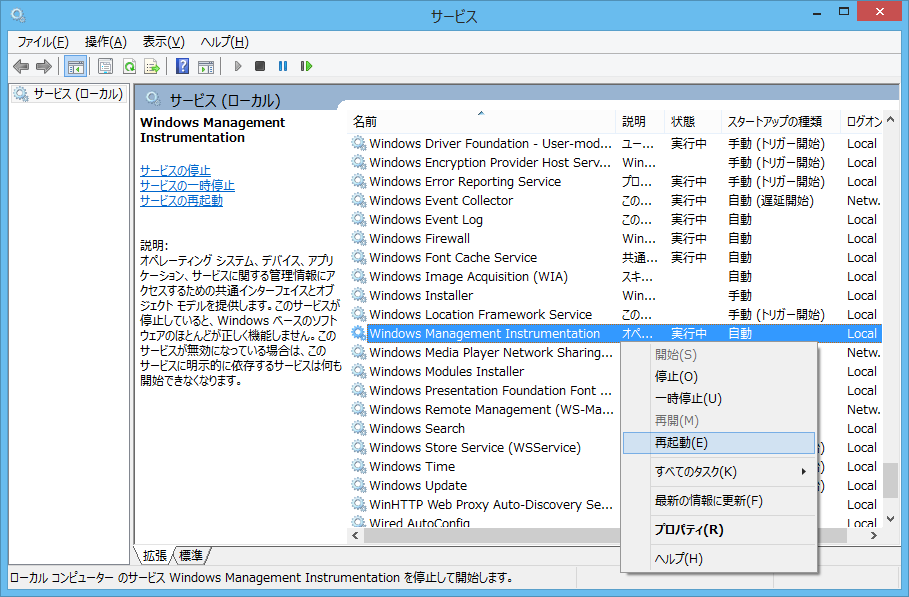The width and height of the screenshot is (909, 597).
Task: Click the サービスの停止 link
Action: click(x=175, y=170)
